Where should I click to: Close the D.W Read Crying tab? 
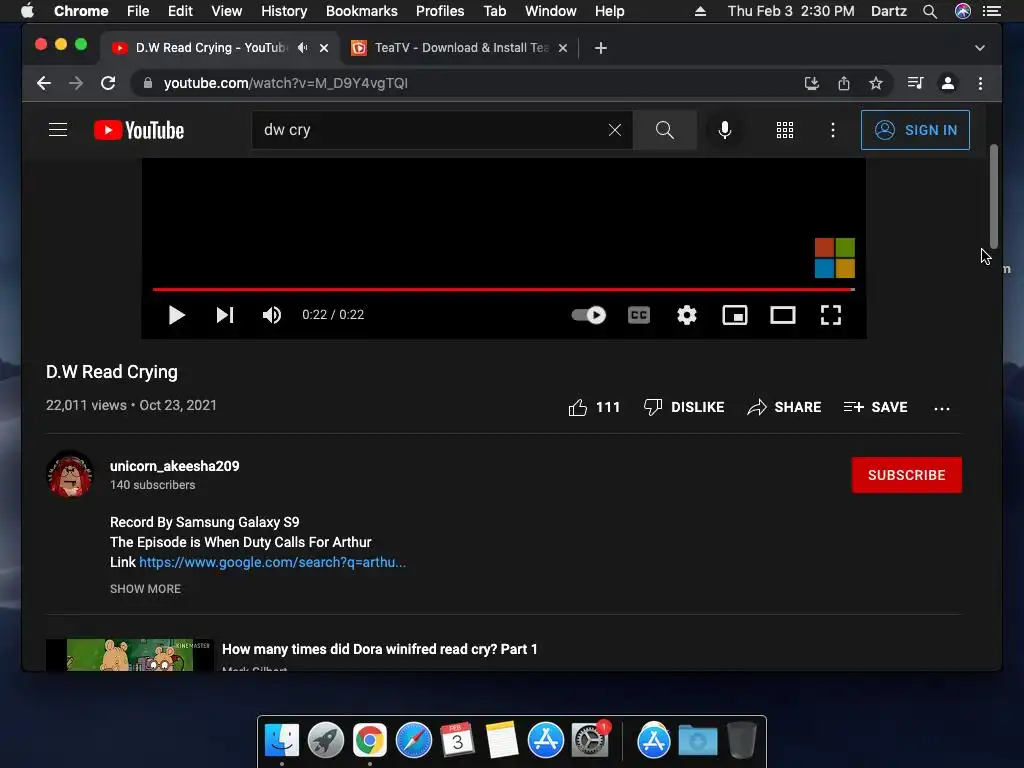tap(324, 48)
